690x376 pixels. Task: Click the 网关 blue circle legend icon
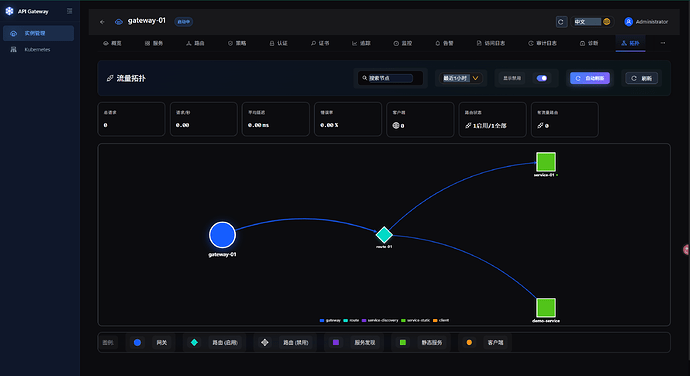point(137,343)
